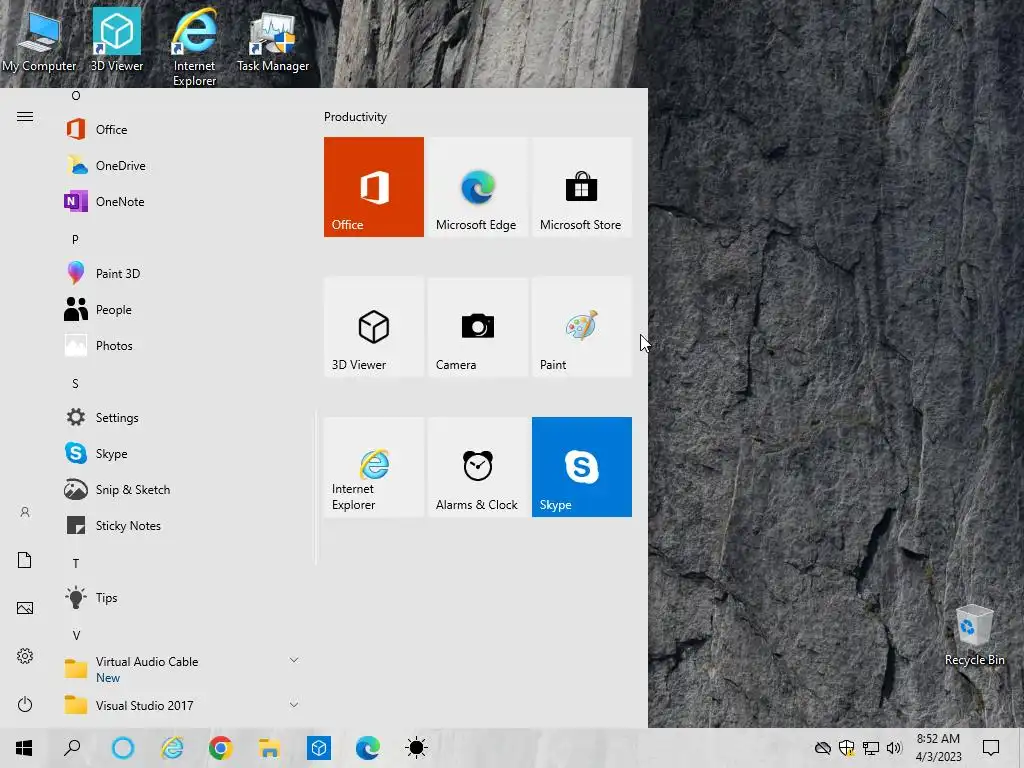Viewport: 1024px width, 768px height.
Task: Launch the 3D Viewer tile
Action: pyautogui.click(x=374, y=327)
